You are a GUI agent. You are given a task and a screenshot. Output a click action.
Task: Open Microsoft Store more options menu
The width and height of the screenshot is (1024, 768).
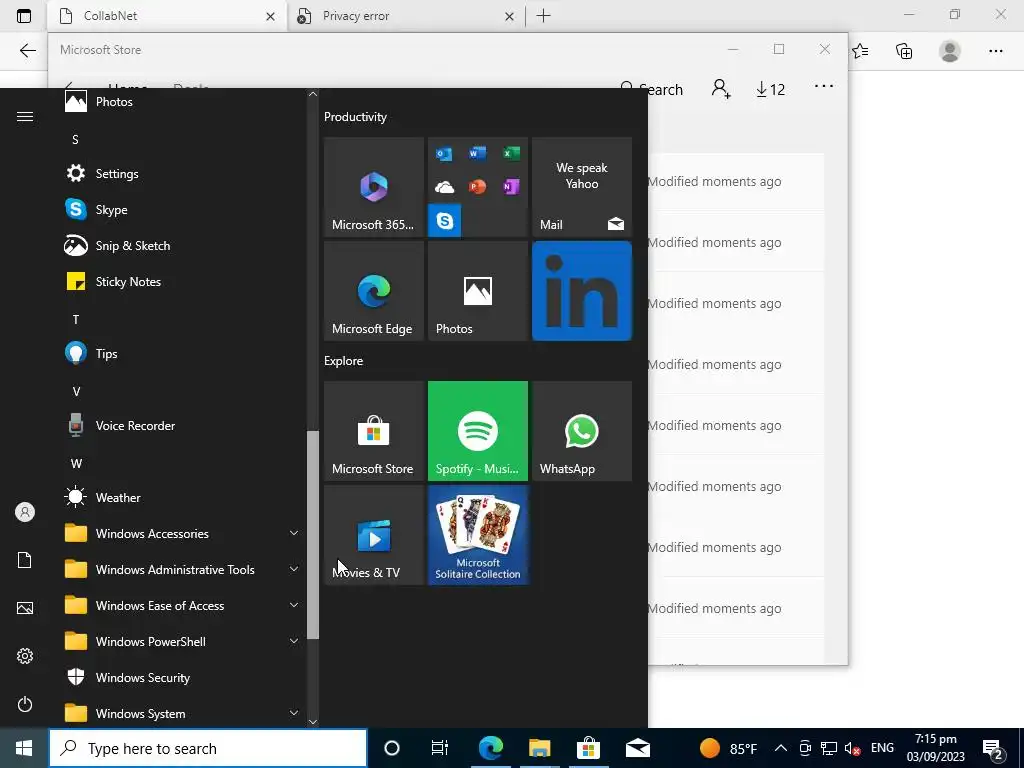coord(824,86)
